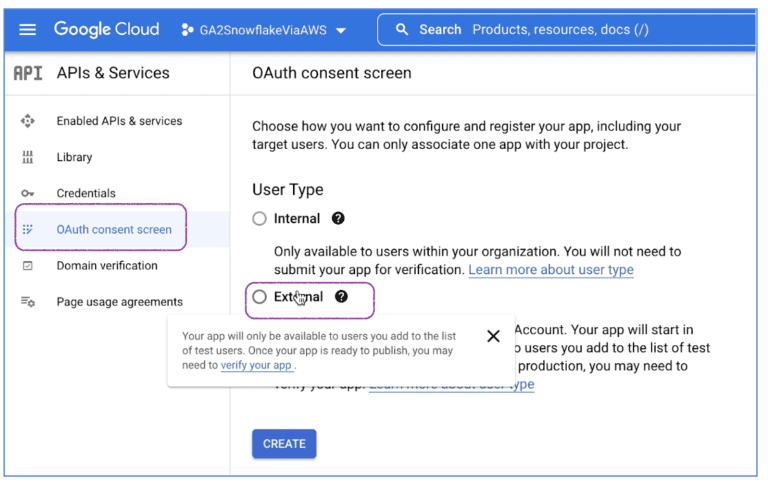Click the CREATE button

tap(284, 444)
